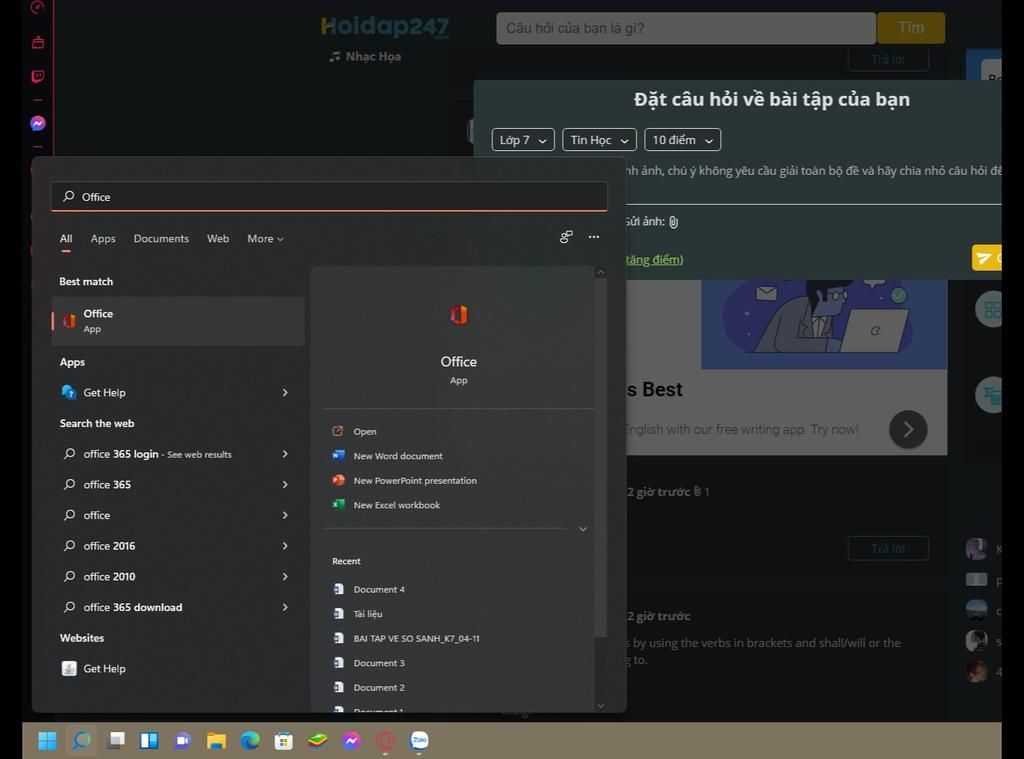Select the Office app best match result
This screenshot has width=1024, height=759.
coord(178,321)
